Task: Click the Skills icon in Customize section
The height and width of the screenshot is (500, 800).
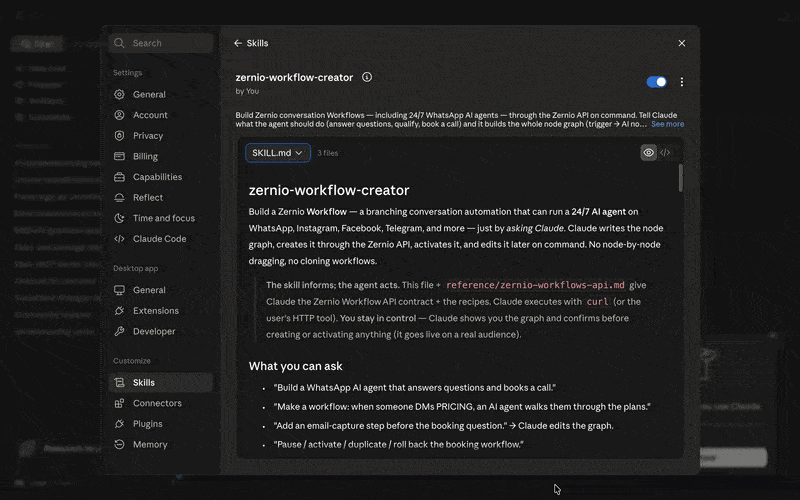Action: [x=119, y=383]
